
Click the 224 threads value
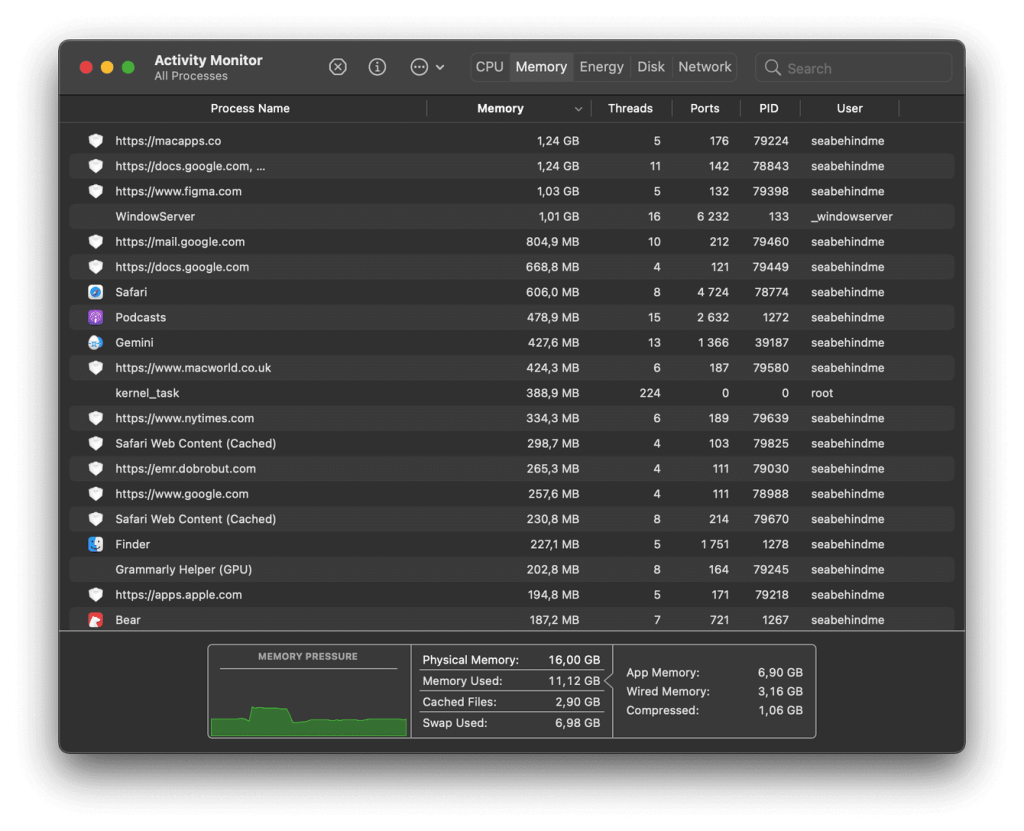click(650, 393)
